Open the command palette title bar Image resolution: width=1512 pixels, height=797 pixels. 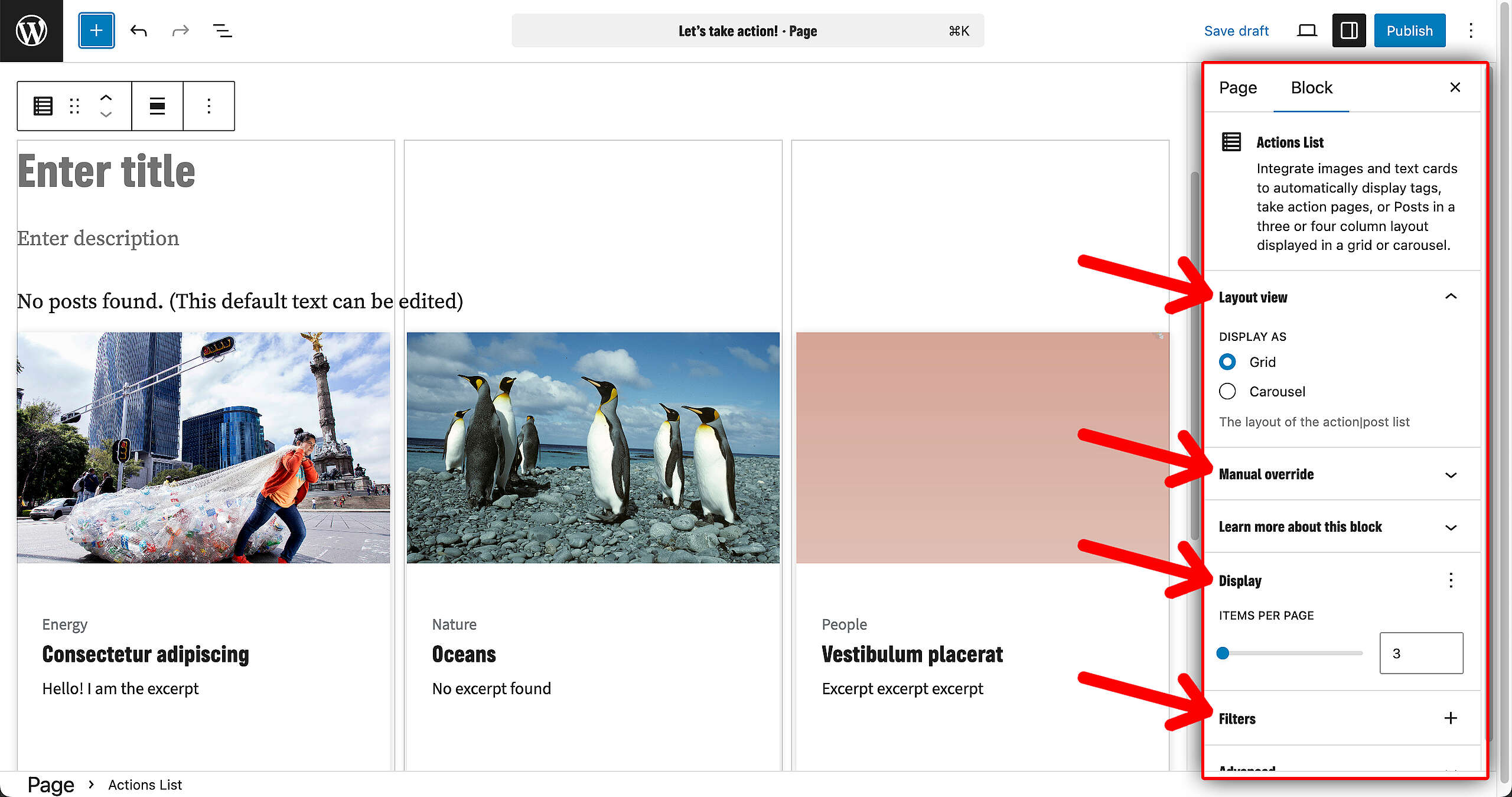pyautogui.click(x=748, y=31)
